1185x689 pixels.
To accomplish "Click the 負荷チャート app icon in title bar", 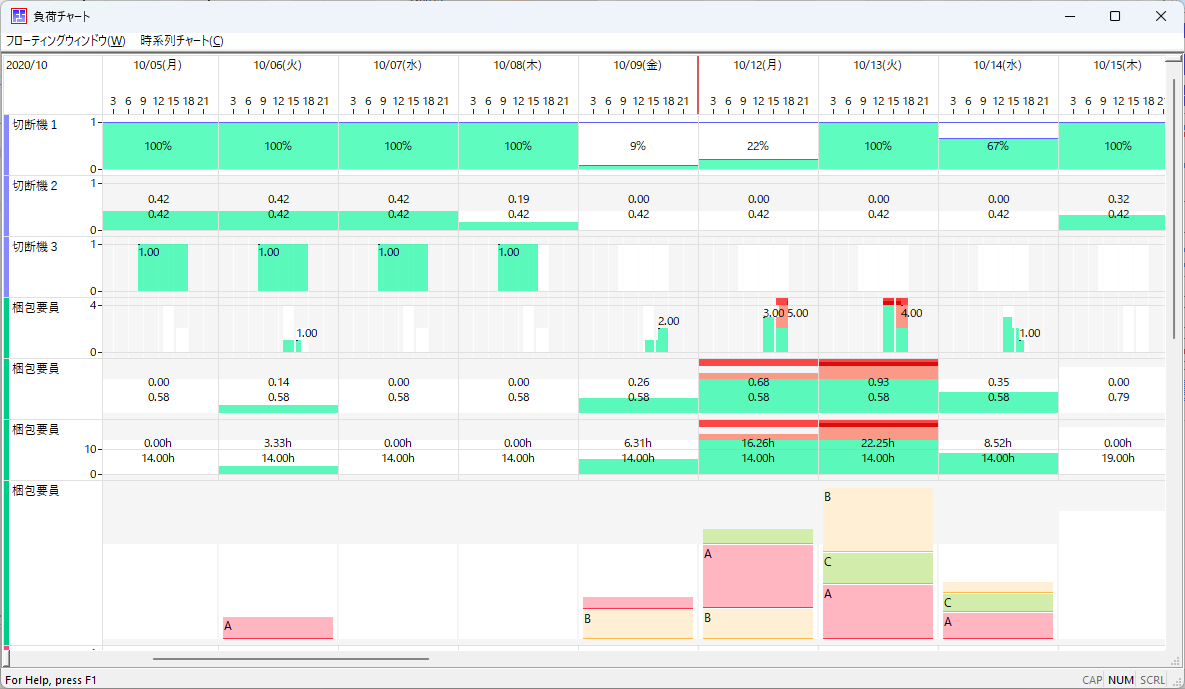I will (19, 16).
